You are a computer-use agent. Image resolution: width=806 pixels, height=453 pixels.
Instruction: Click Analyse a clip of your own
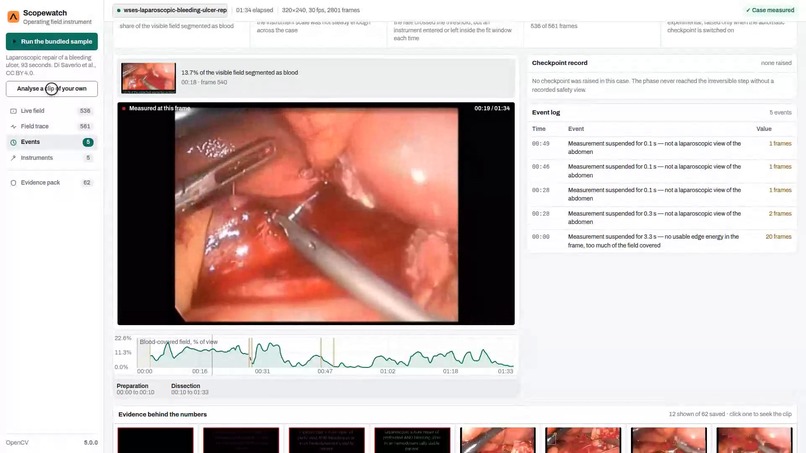pyautogui.click(x=51, y=88)
